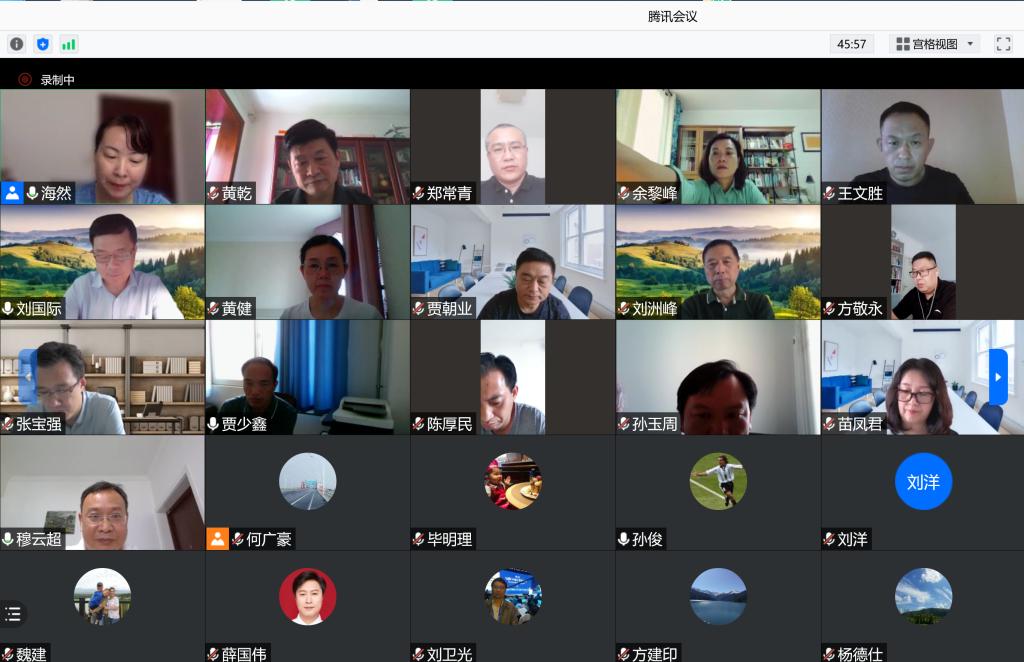Click the 贾少鑫 name label
This screenshot has height=662, width=1024.
244,424
